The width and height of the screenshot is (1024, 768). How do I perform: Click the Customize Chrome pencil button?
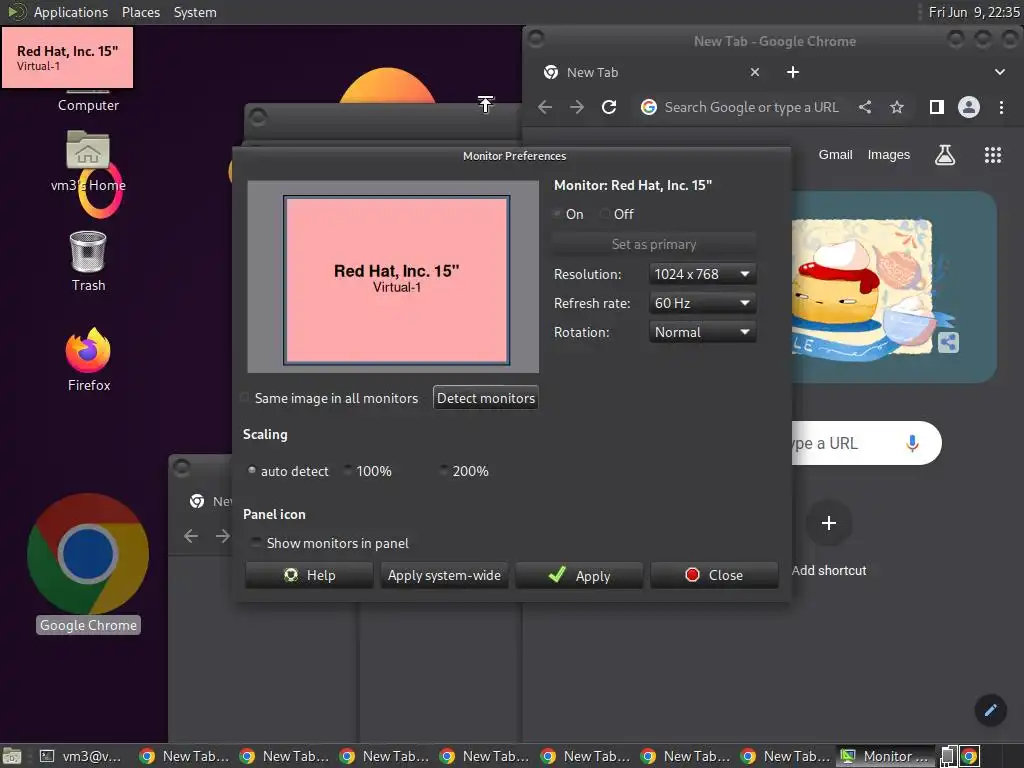click(990, 710)
